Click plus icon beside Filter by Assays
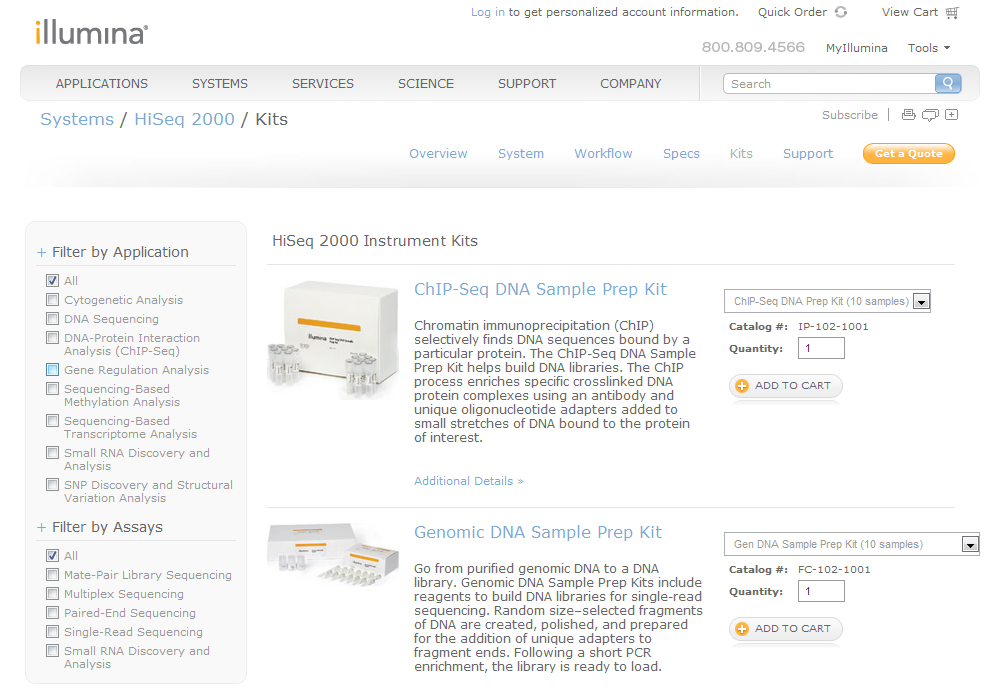The image size is (1004, 699). [x=42, y=527]
